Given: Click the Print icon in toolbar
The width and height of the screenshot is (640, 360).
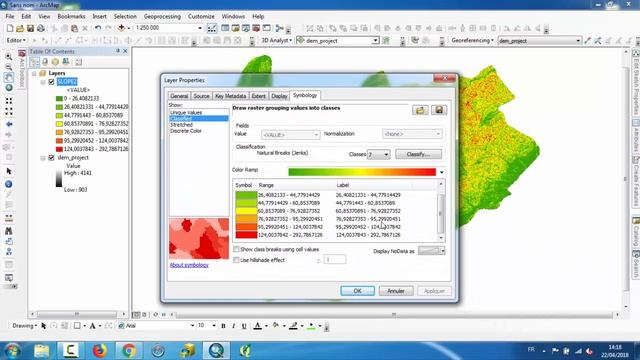Looking at the screenshot, I should coord(41,28).
